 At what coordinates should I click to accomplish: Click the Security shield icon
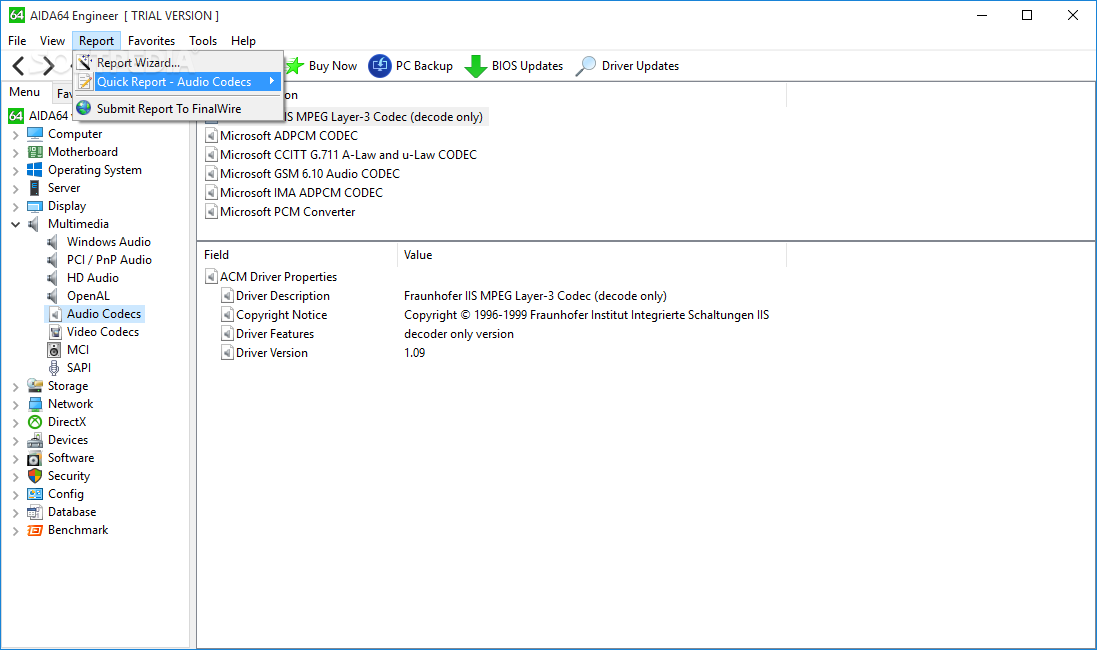35,476
